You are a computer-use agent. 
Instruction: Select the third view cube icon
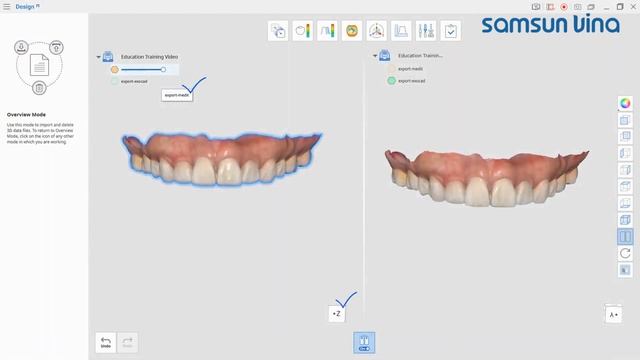[625, 153]
